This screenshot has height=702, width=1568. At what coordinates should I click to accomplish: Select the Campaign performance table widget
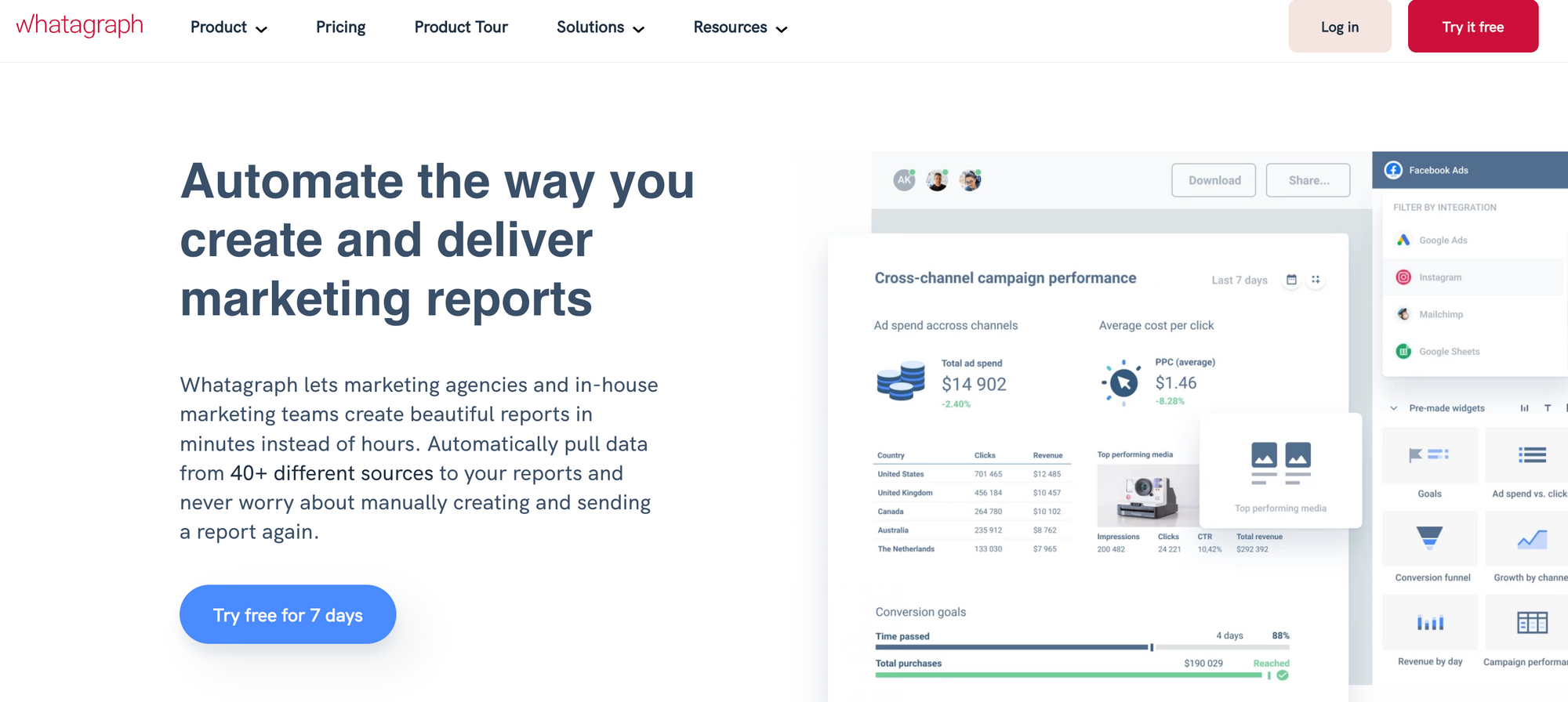tap(1527, 631)
